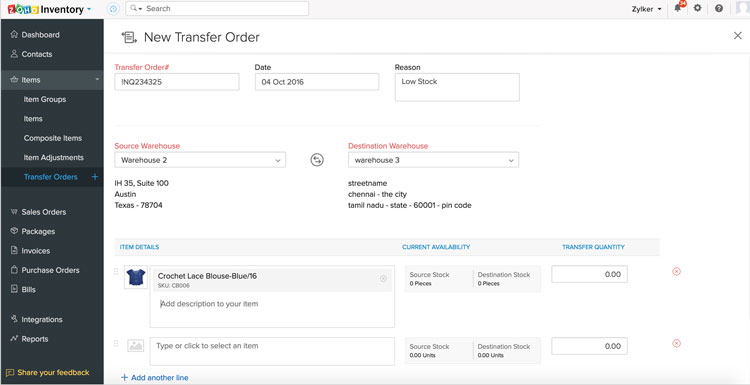This screenshot has height=385, width=750.
Task: Open the Zylker organization dropdown
Action: (646, 9)
